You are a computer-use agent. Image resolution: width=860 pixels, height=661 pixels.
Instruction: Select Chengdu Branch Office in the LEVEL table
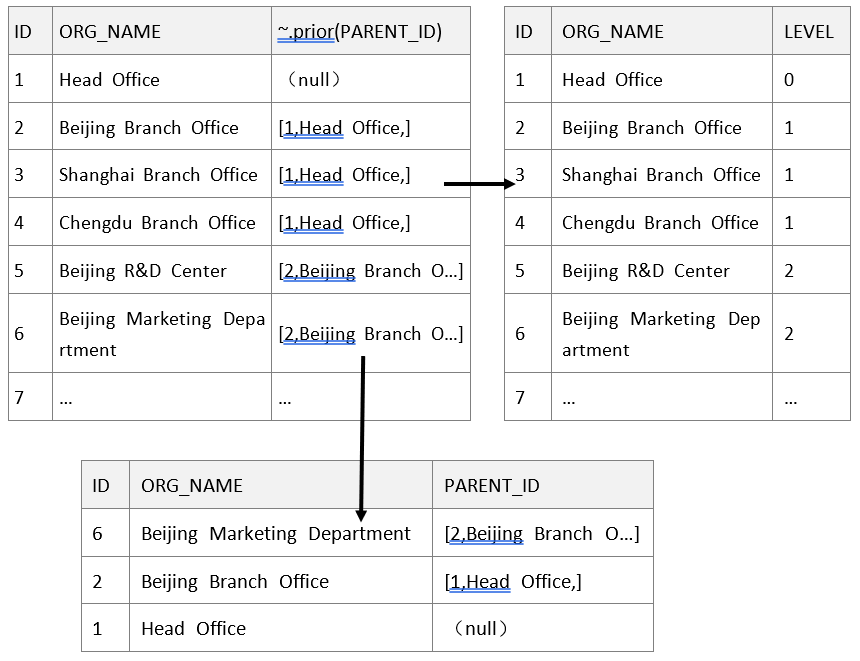pyautogui.click(x=660, y=223)
